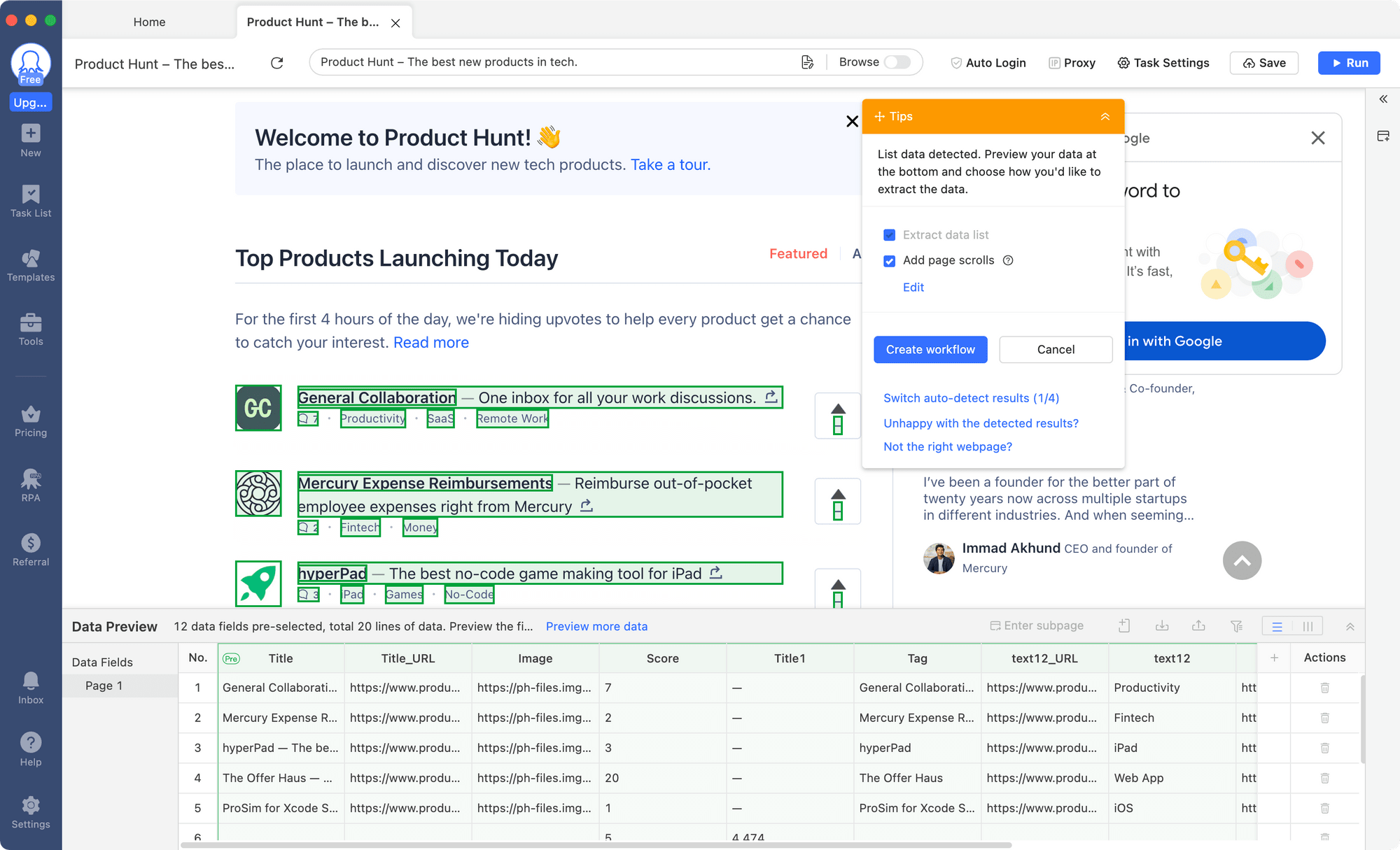Open Task List in the sidebar
This screenshot has height=850, width=1400.
(x=31, y=201)
